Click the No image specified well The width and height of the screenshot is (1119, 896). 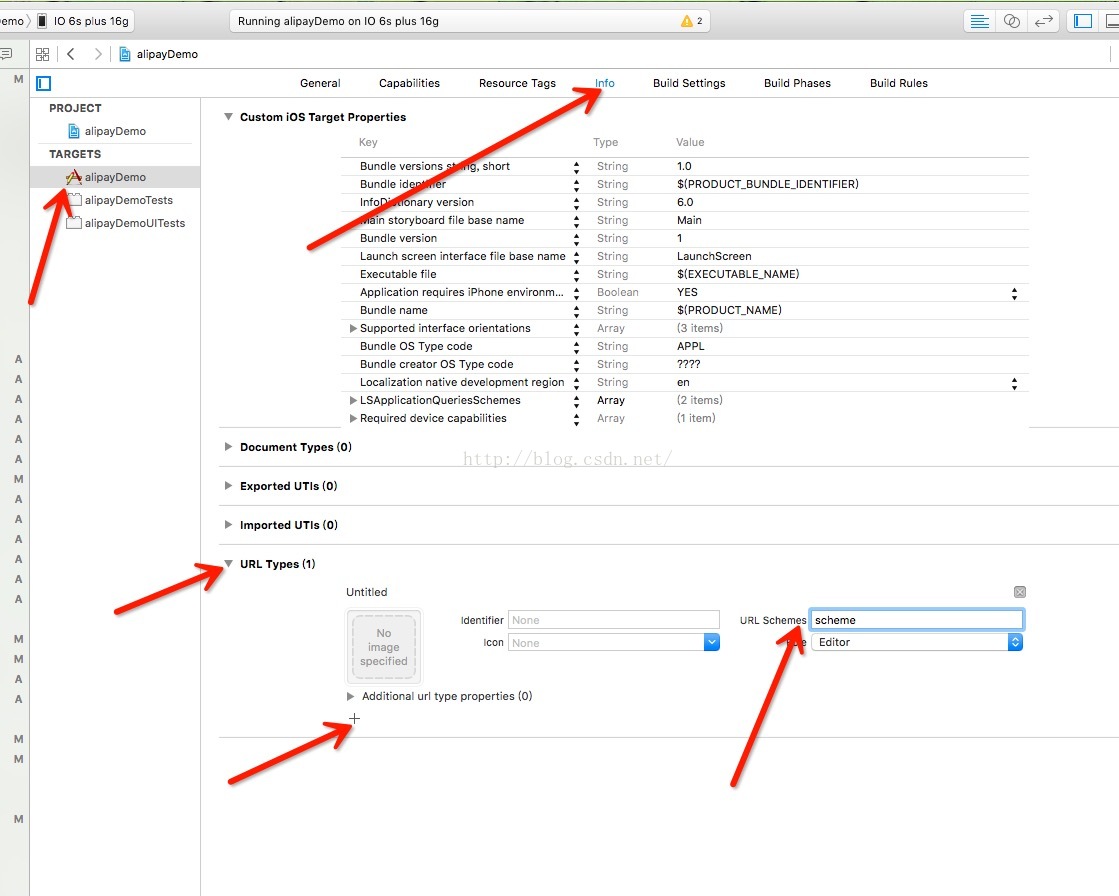tap(384, 647)
